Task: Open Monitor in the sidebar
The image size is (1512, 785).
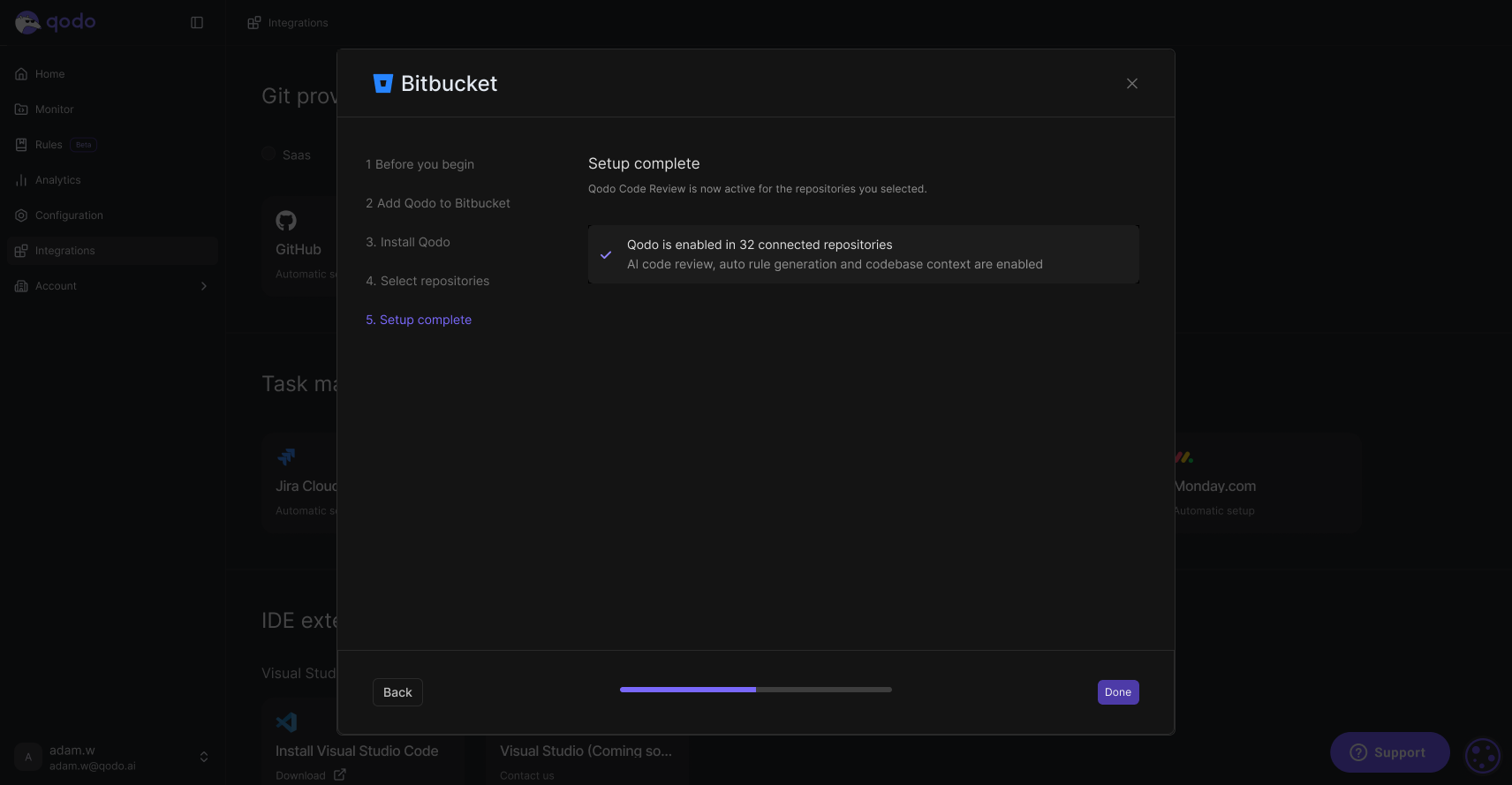Action: (x=112, y=109)
